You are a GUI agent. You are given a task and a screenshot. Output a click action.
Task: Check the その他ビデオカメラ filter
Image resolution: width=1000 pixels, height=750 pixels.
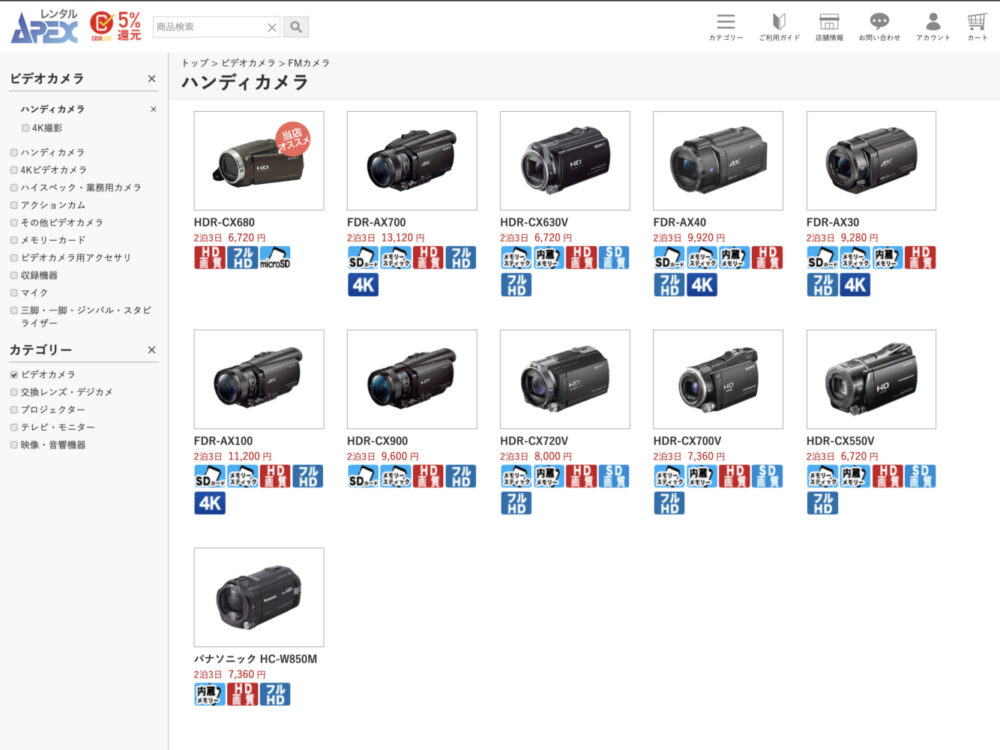(x=14, y=223)
